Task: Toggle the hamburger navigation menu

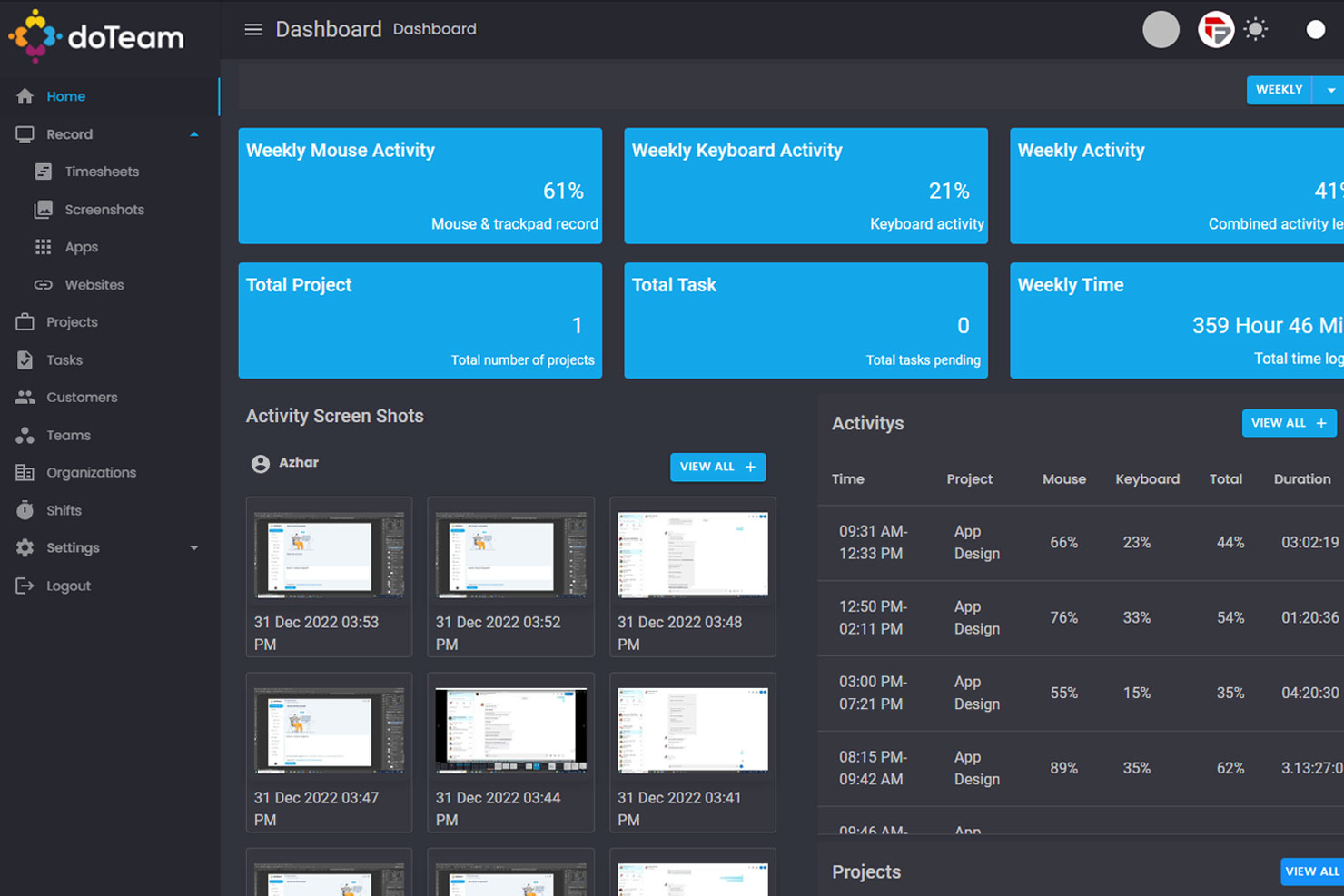Action: pos(252,29)
